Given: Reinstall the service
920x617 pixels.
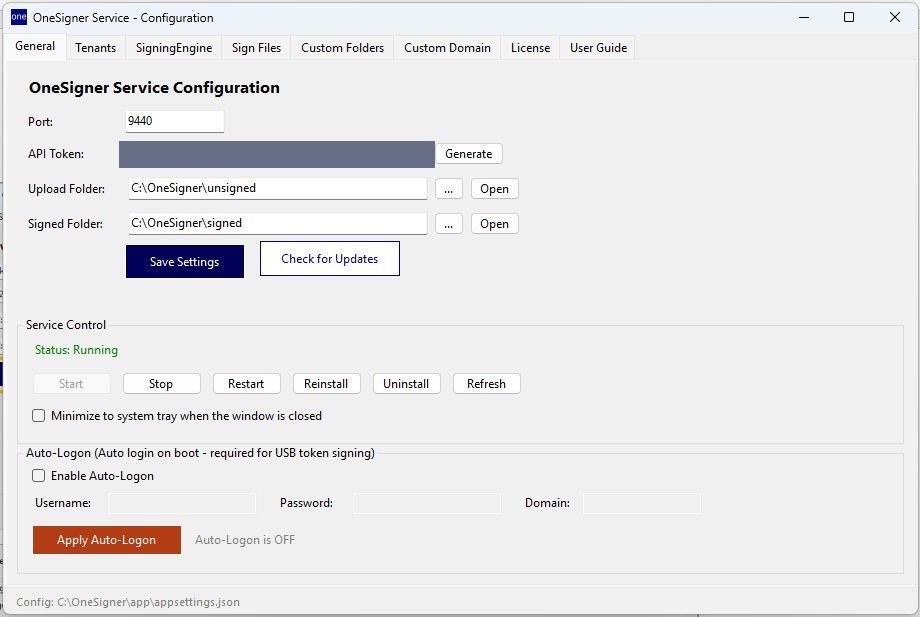Looking at the screenshot, I should point(326,384).
